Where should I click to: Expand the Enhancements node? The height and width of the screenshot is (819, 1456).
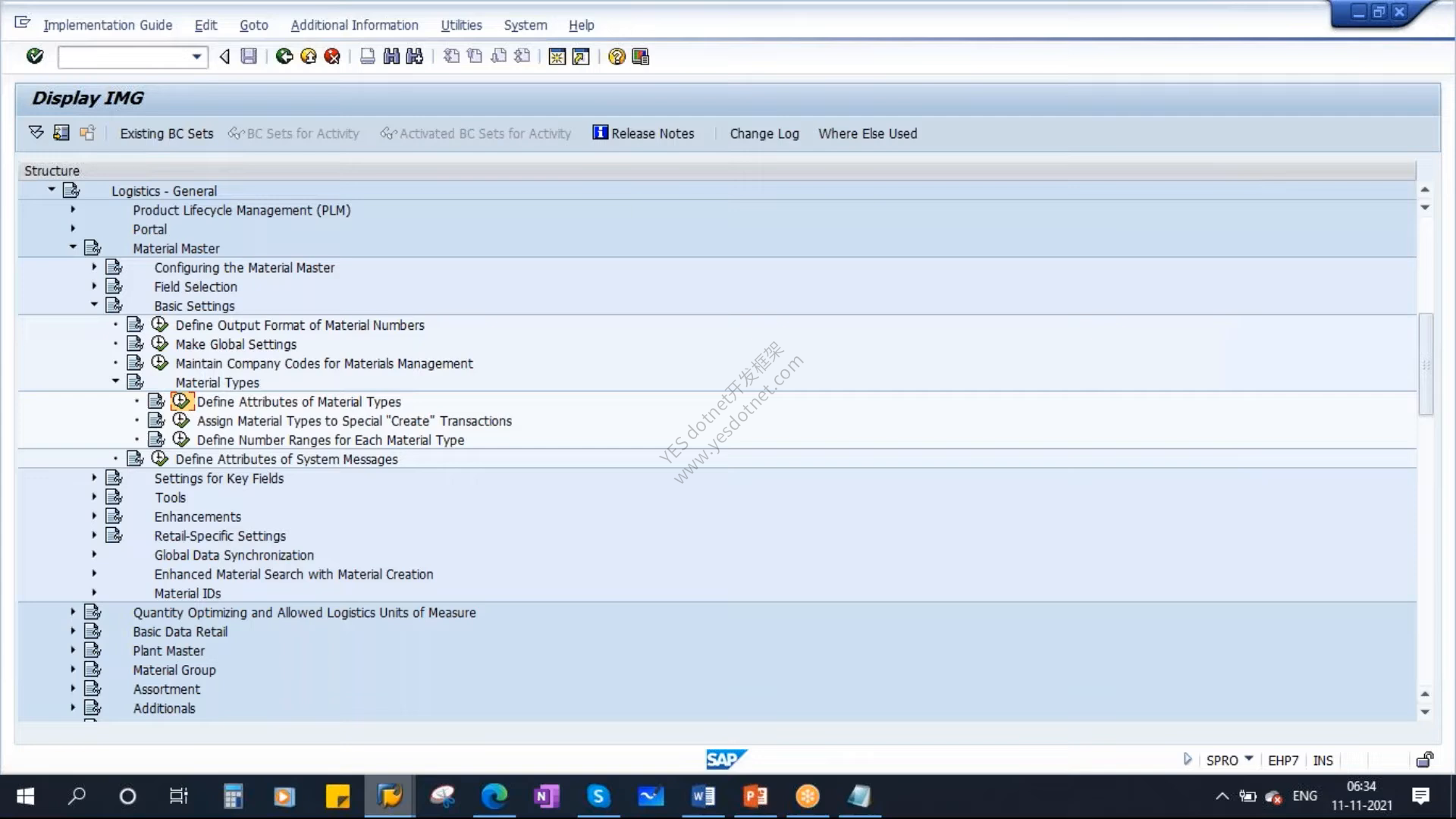pos(94,516)
